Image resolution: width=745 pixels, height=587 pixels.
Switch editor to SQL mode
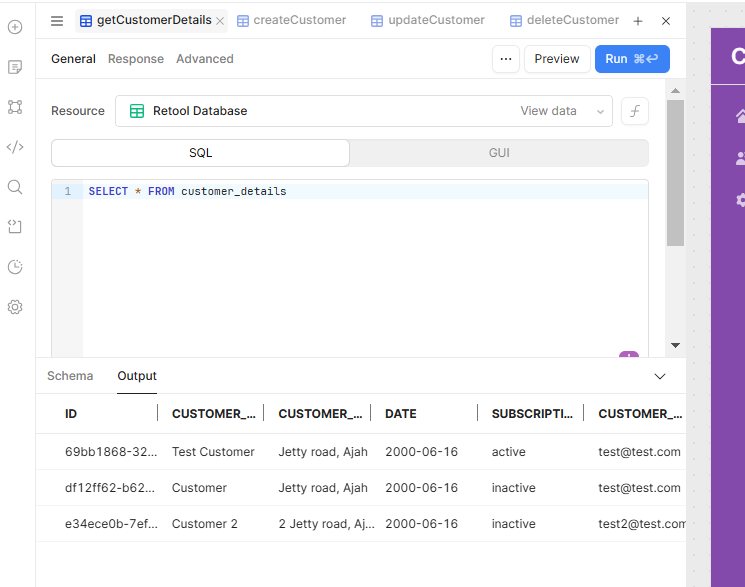201,153
